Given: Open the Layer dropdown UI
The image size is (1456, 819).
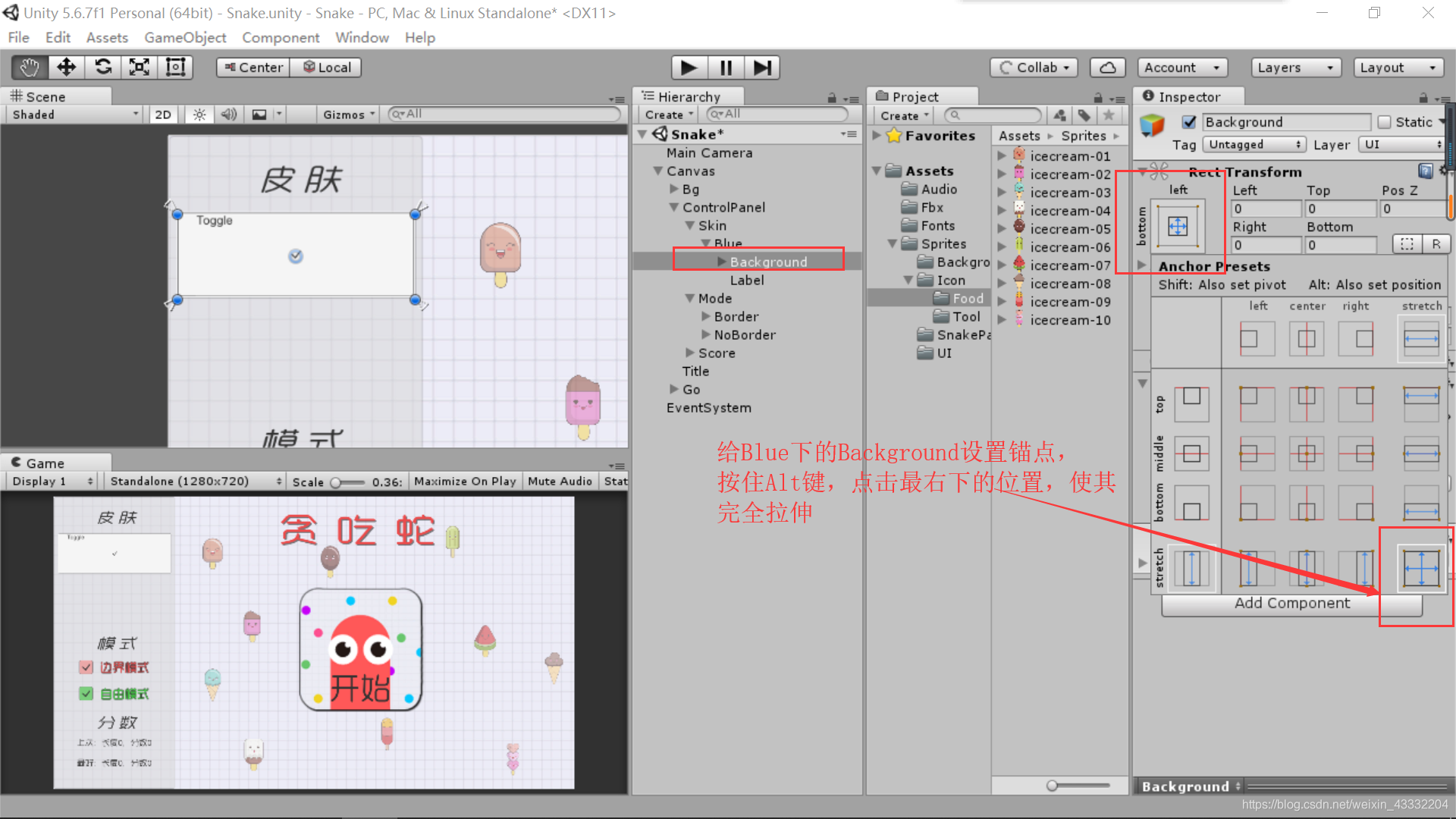Looking at the screenshot, I should (1403, 144).
